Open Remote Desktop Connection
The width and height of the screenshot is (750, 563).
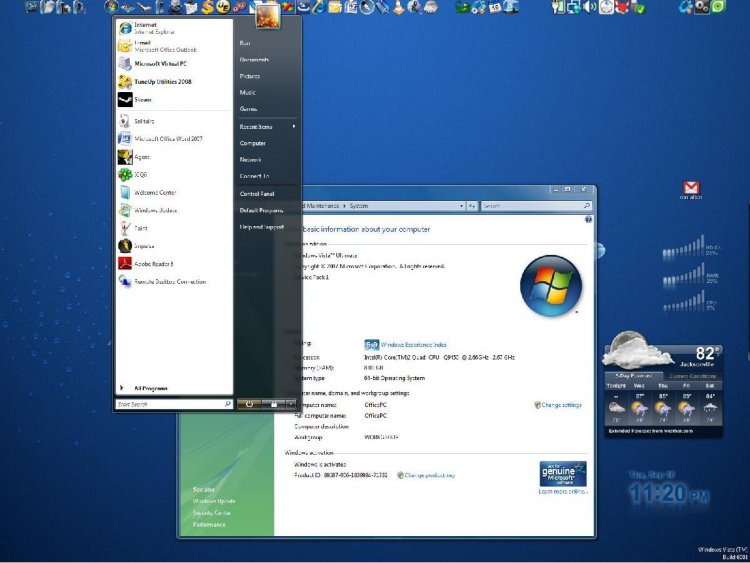point(173,282)
